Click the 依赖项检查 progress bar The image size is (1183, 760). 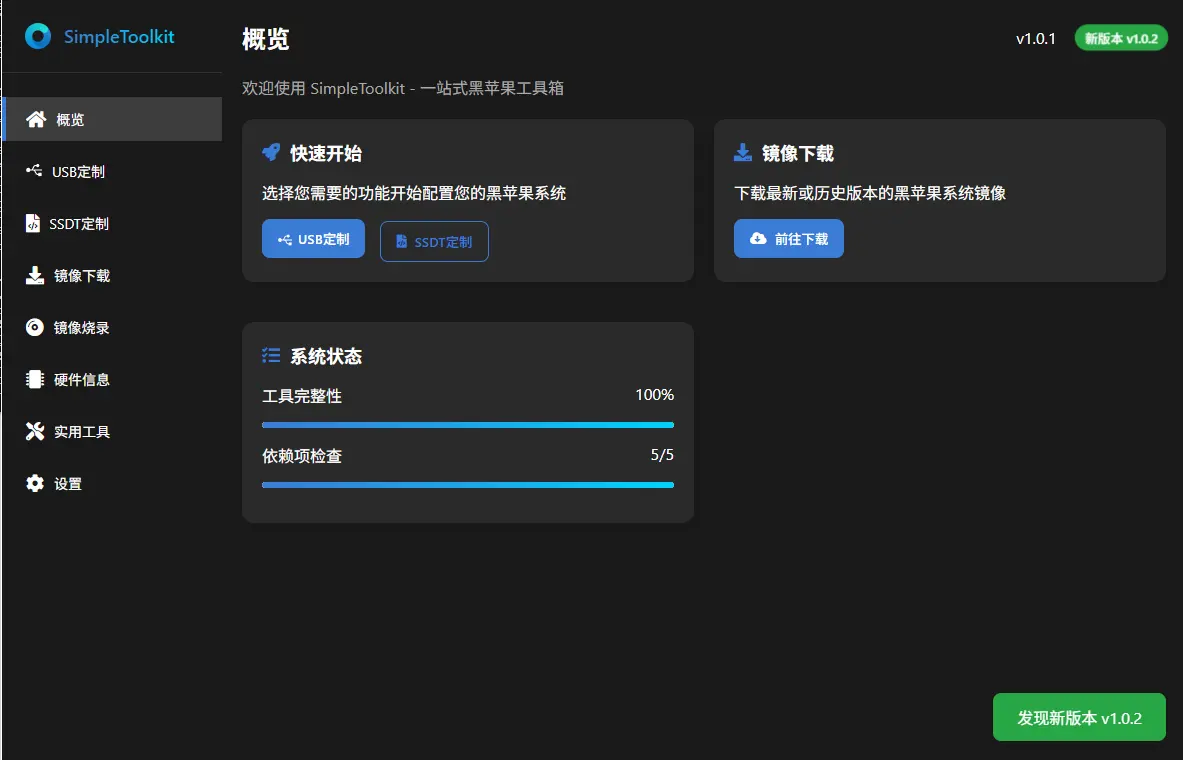click(x=468, y=485)
